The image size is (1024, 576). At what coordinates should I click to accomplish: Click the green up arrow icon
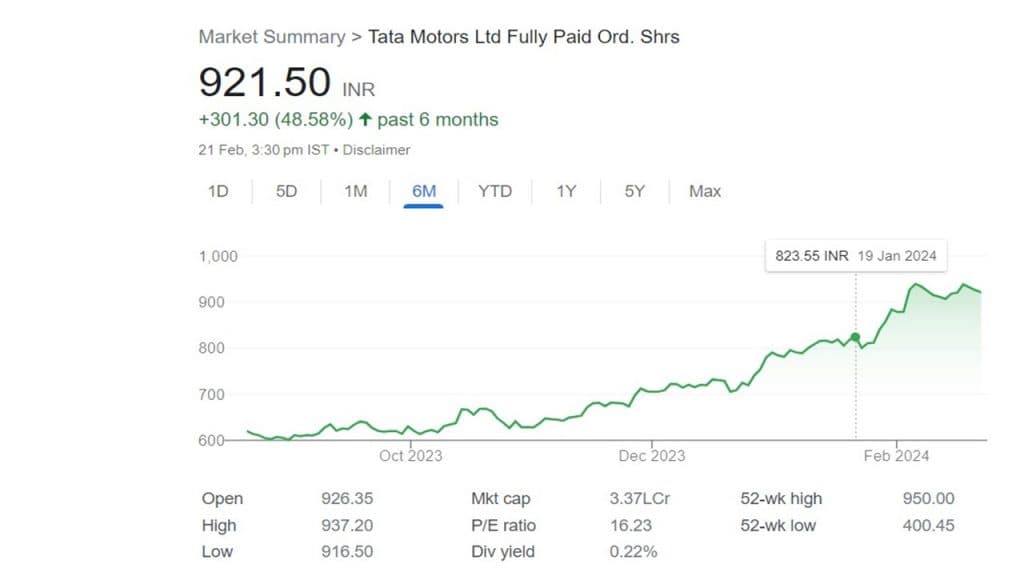[x=365, y=120]
